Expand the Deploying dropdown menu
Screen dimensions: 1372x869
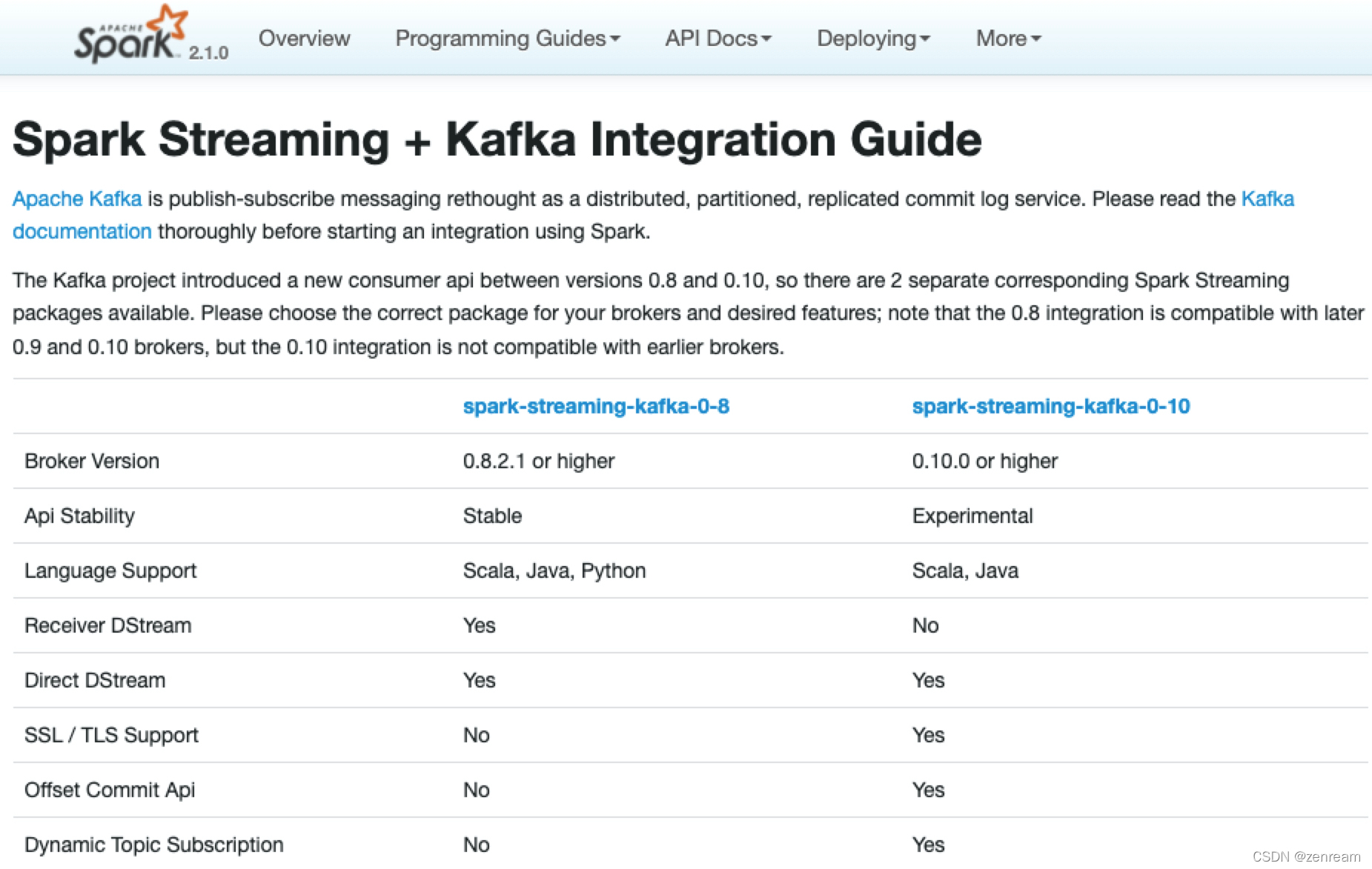click(872, 39)
